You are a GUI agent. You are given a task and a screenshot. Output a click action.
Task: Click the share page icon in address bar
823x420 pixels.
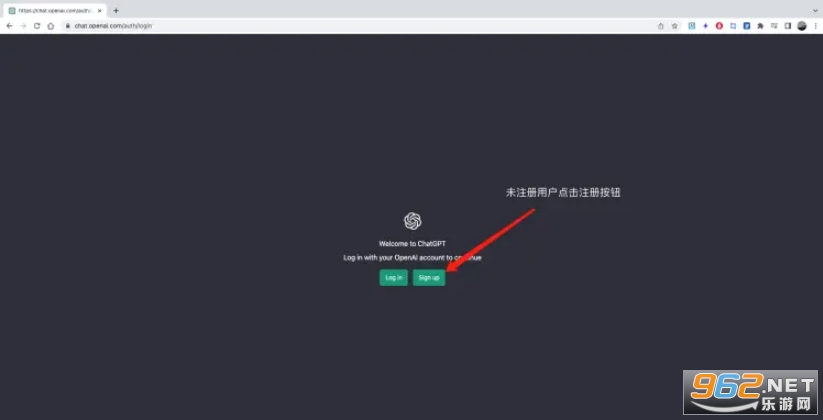661,26
